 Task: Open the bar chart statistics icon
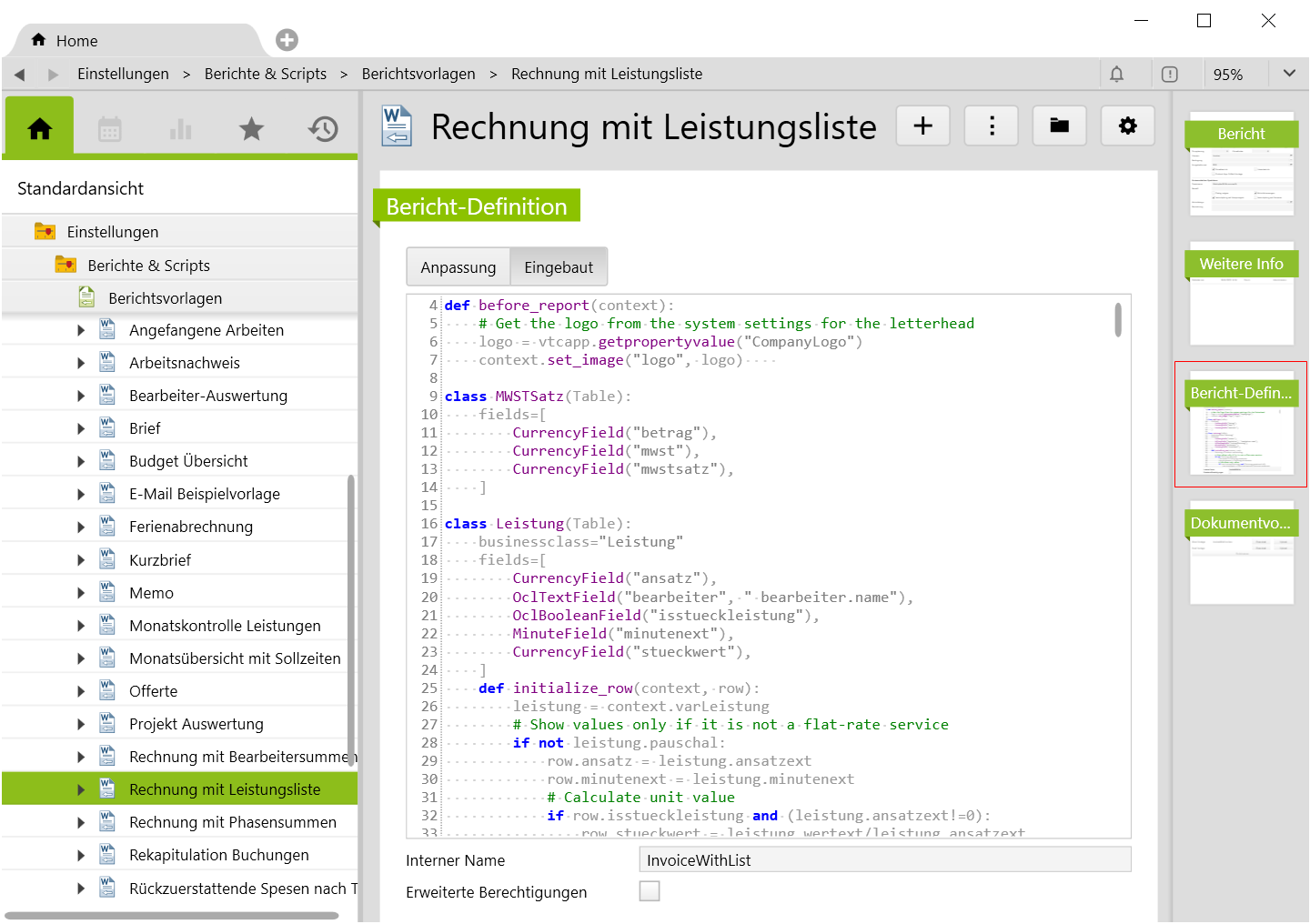[180, 129]
